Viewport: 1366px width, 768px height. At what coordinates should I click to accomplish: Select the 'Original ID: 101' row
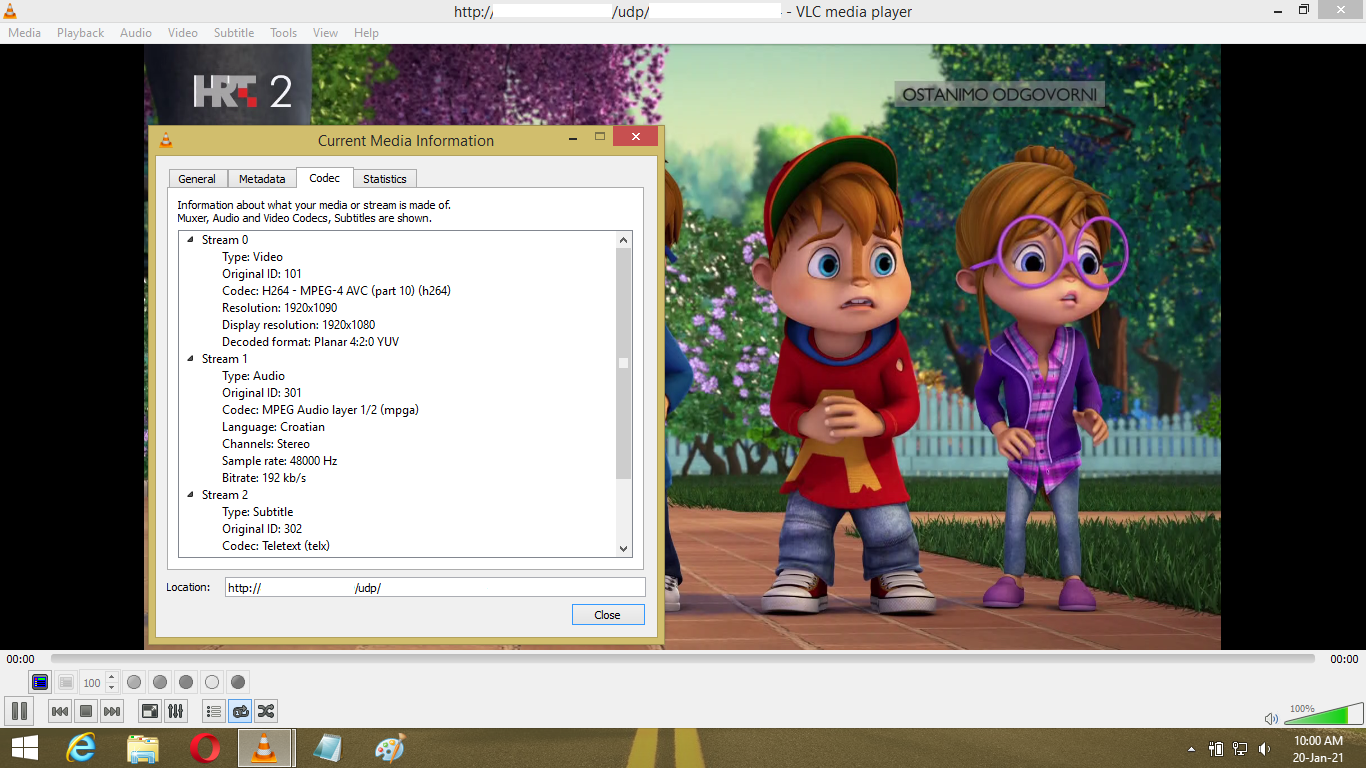pos(262,274)
